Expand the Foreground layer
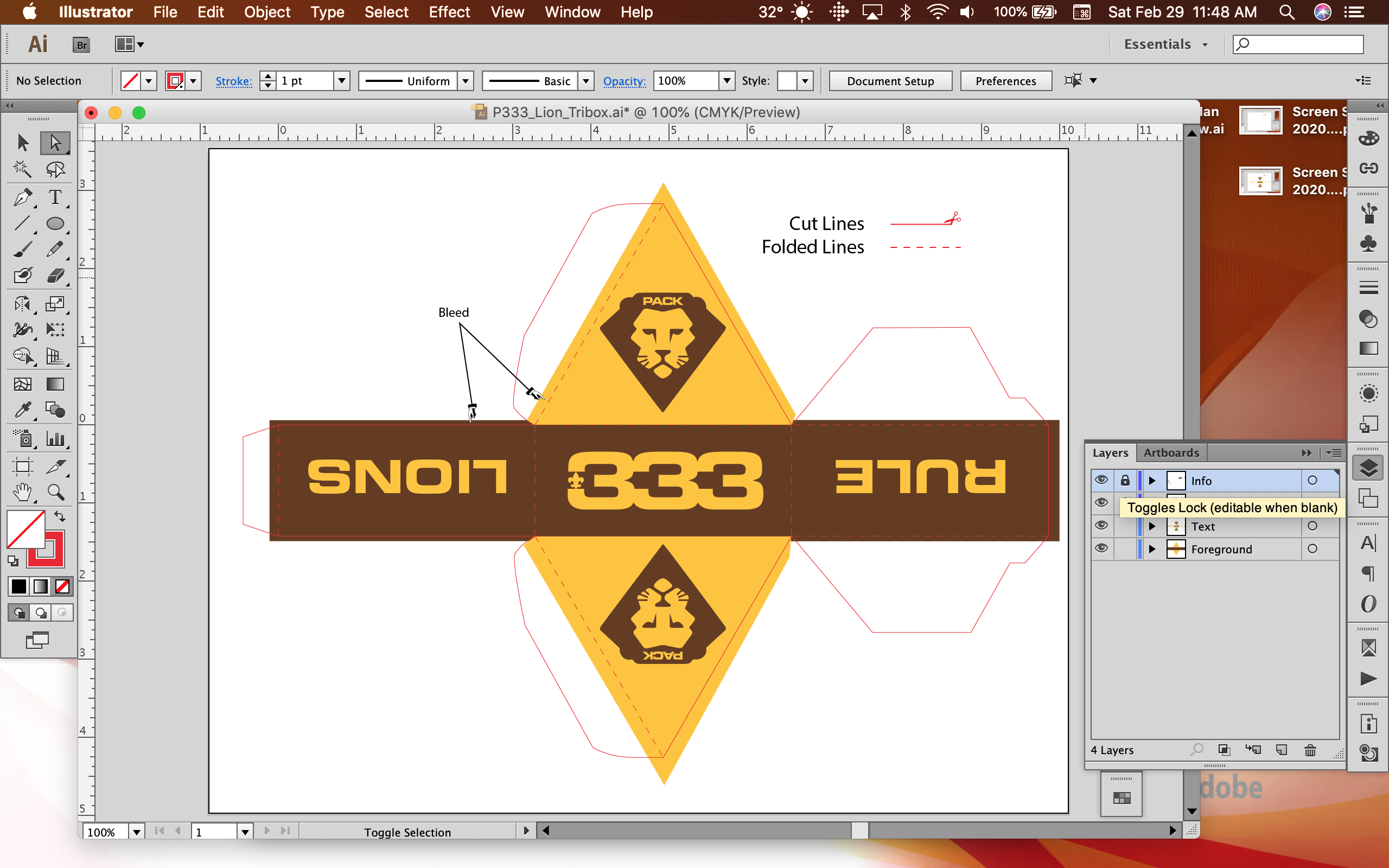This screenshot has width=1389, height=868. (x=1152, y=549)
